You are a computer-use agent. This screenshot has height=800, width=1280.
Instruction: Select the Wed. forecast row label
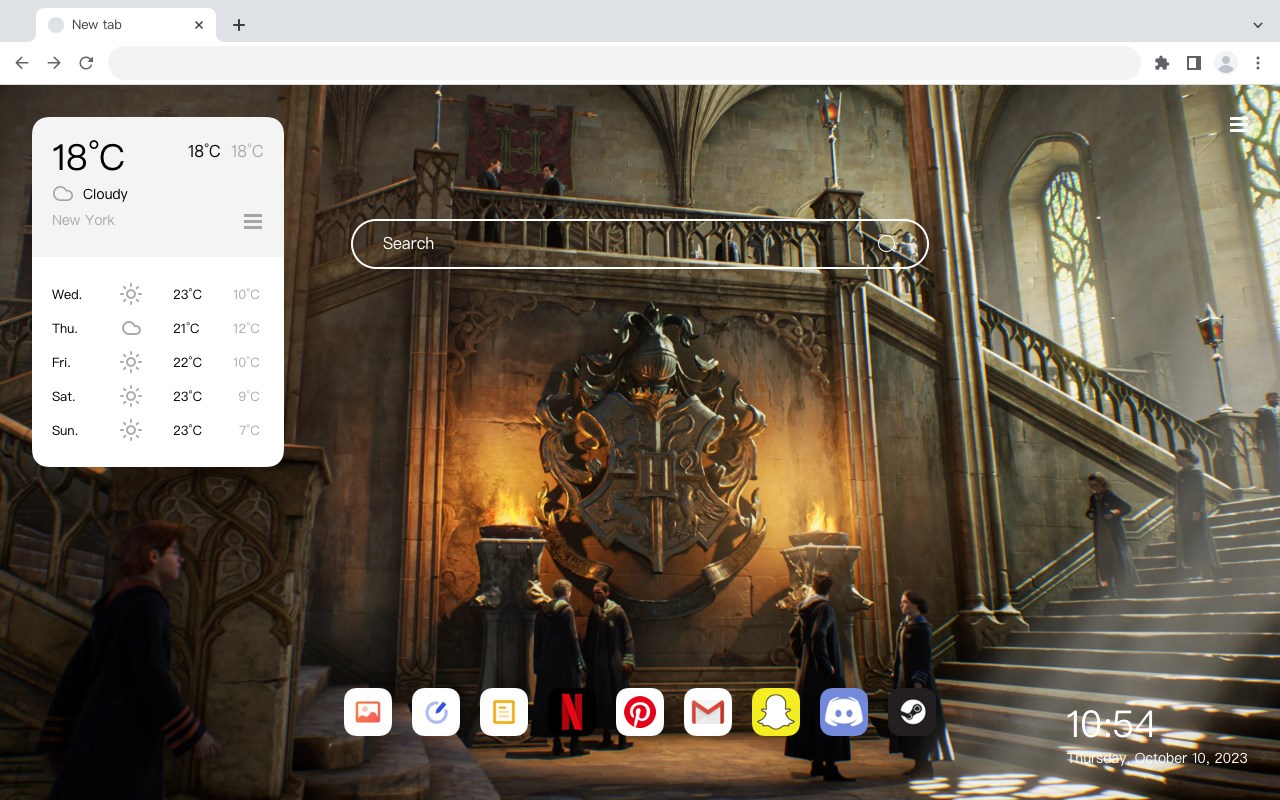67,295
